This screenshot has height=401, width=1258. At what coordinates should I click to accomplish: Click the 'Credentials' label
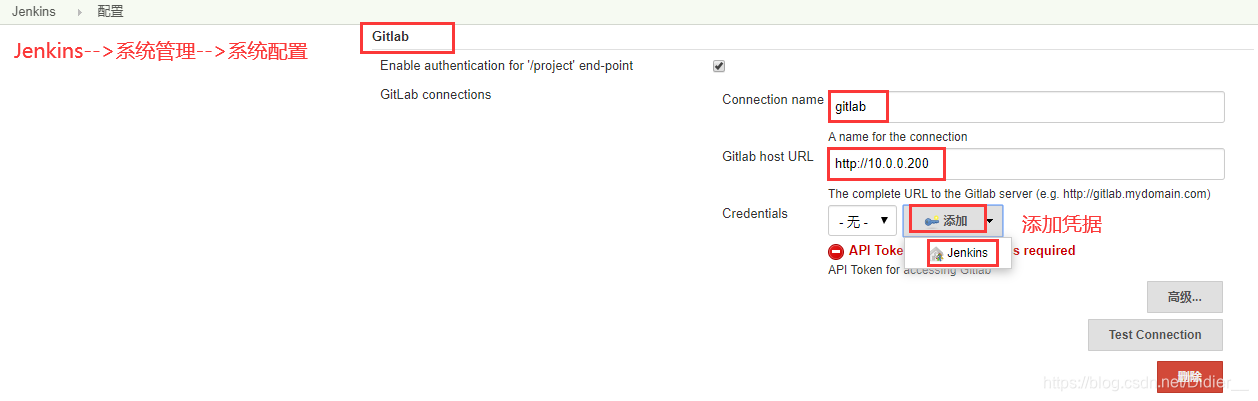pos(755,214)
